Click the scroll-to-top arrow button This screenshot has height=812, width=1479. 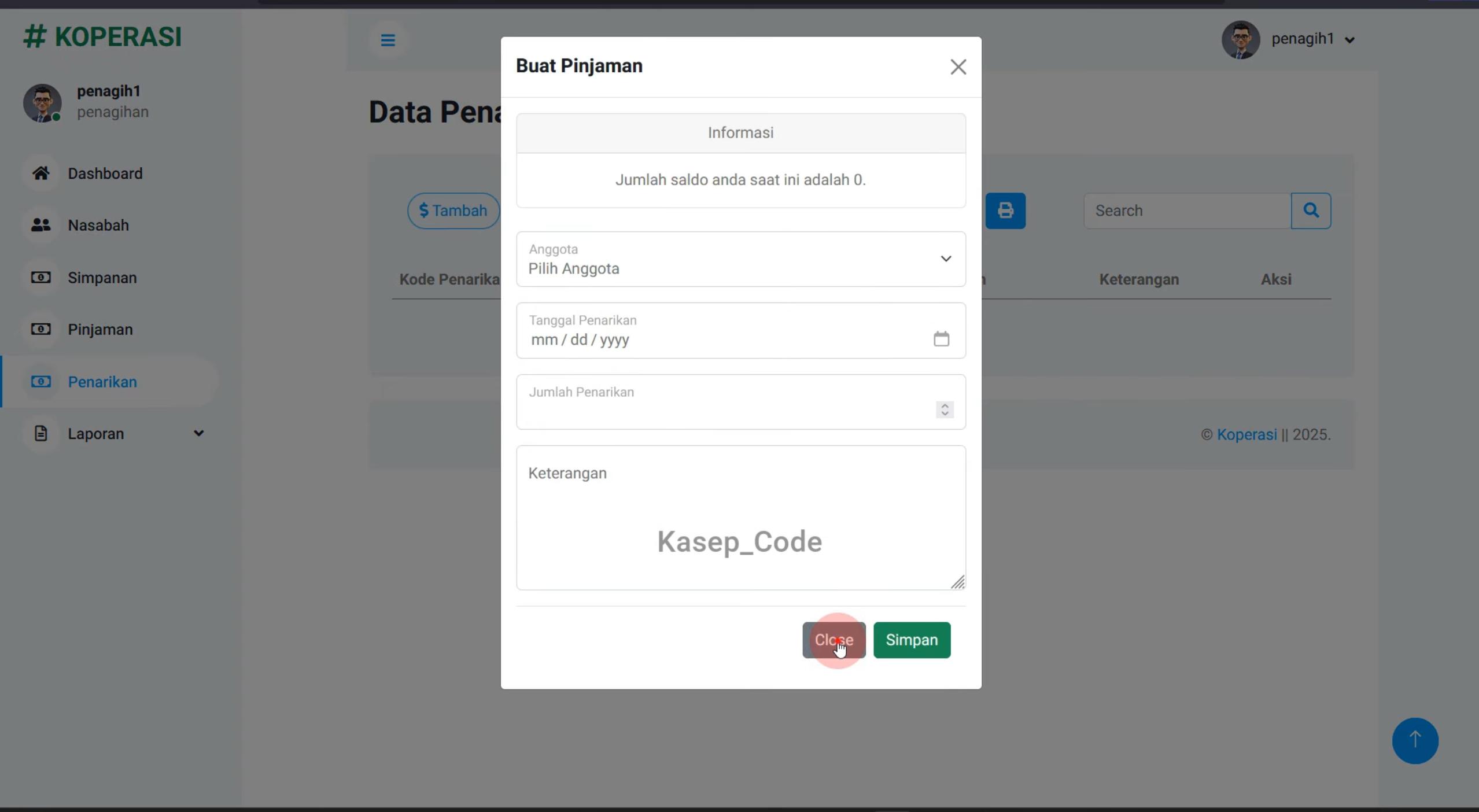pyautogui.click(x=1415, y=740)
